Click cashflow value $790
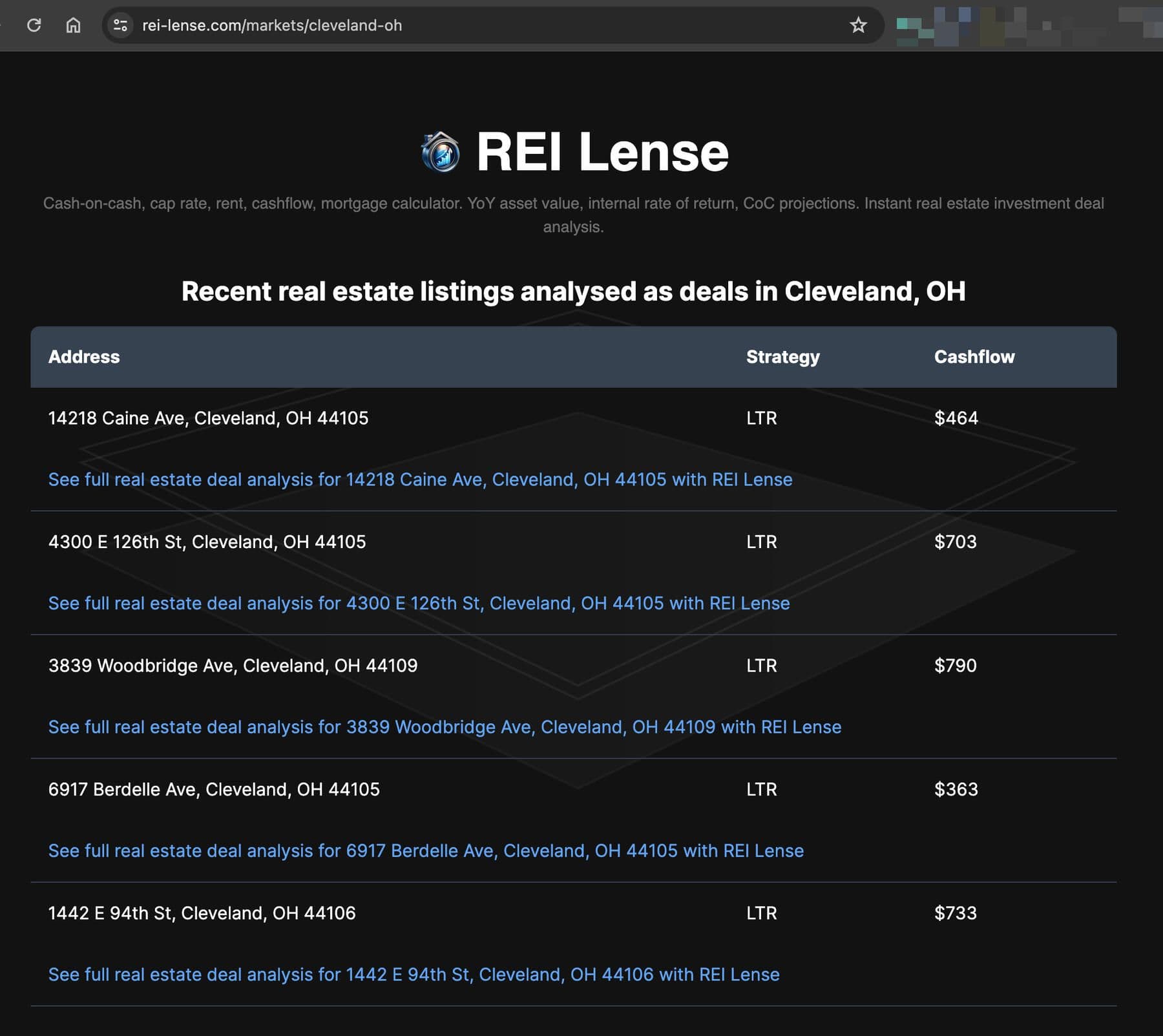This screenshot has width=1163, height=1036. pos(956,666)
